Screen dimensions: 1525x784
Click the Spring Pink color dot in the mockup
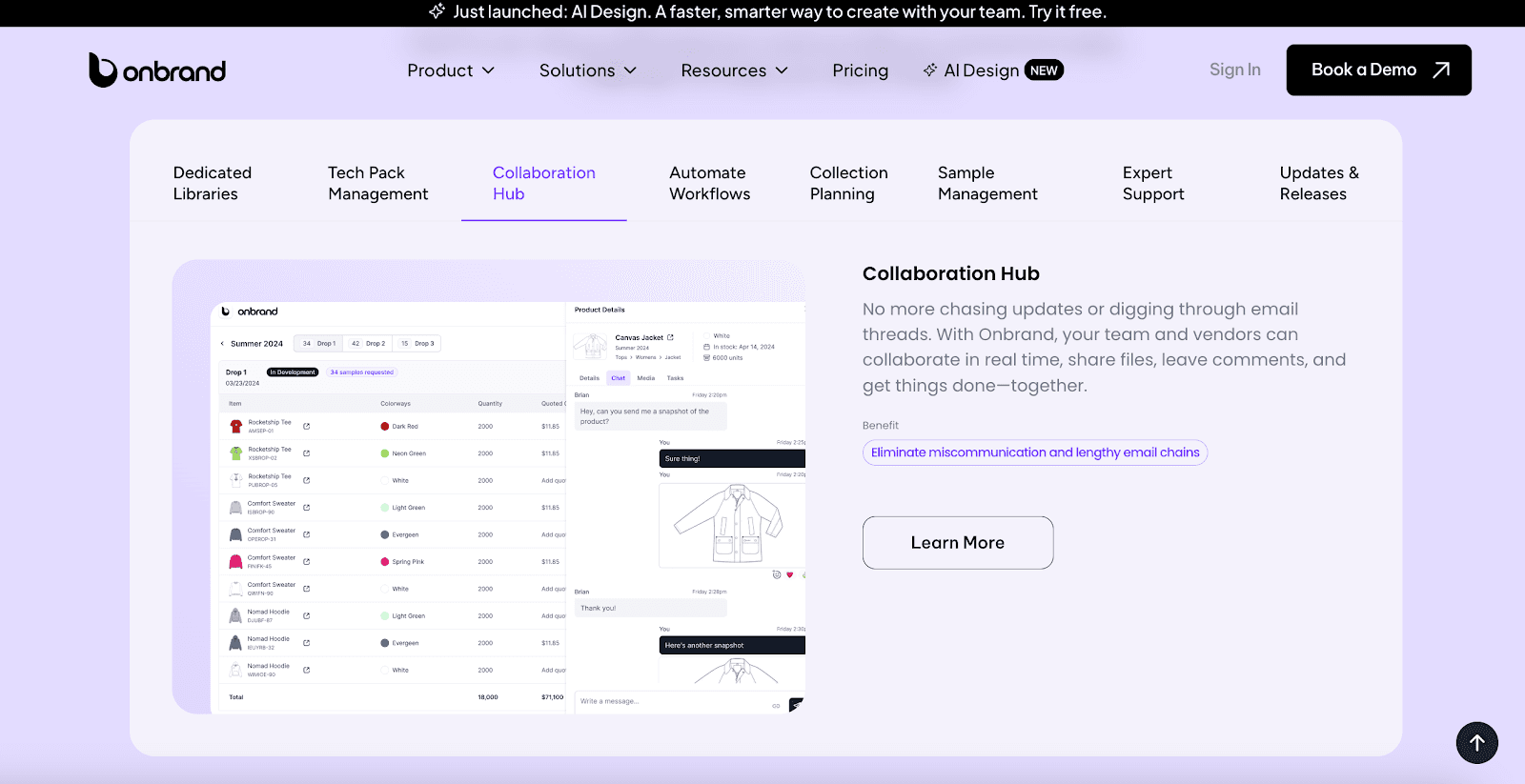(384, 562)
